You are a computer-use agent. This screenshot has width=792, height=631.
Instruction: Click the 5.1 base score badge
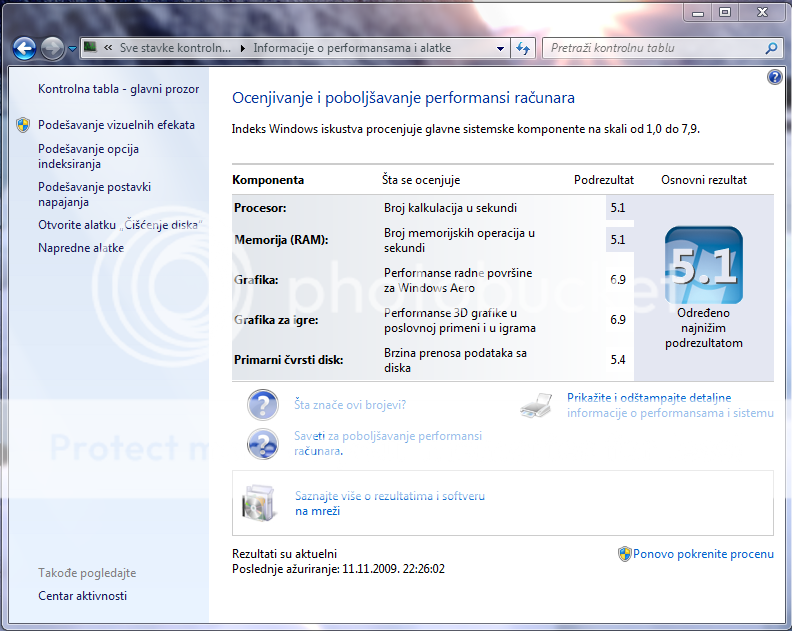coord(703,265)
